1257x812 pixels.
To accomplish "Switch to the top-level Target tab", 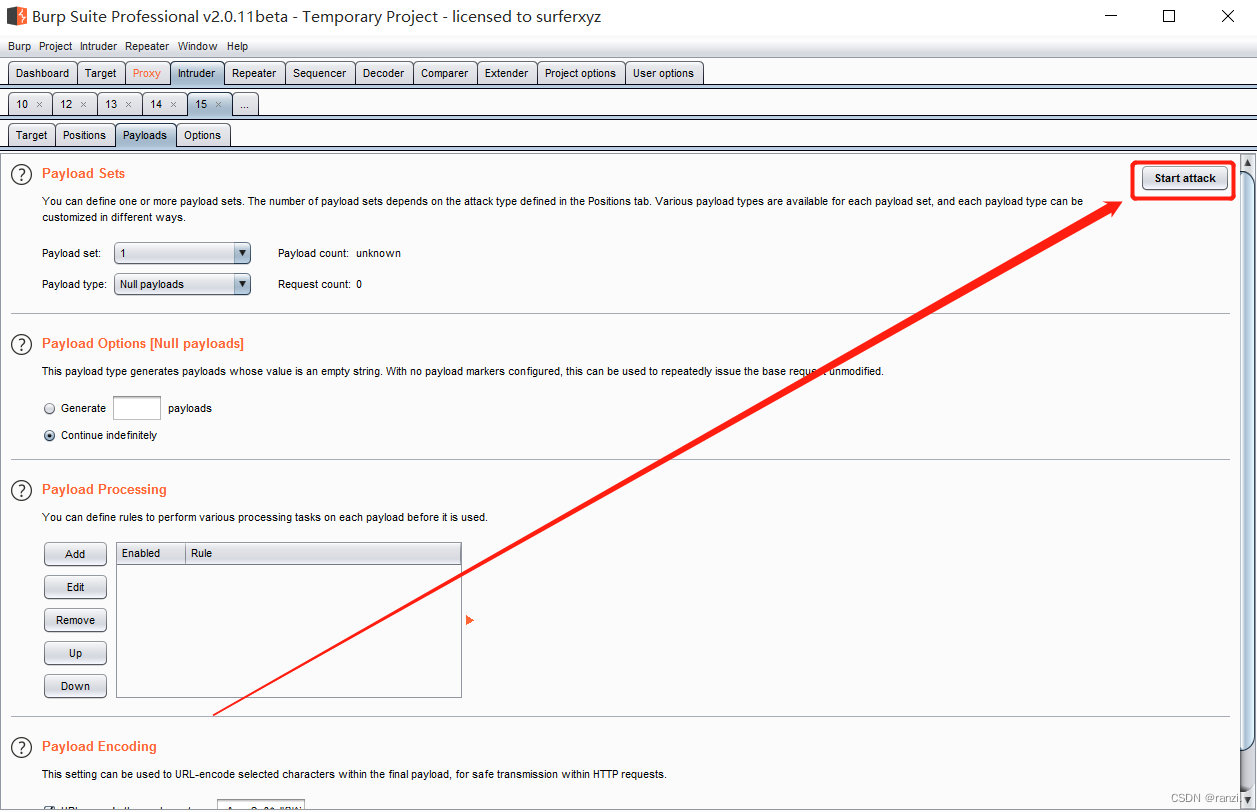I will 101,73.
